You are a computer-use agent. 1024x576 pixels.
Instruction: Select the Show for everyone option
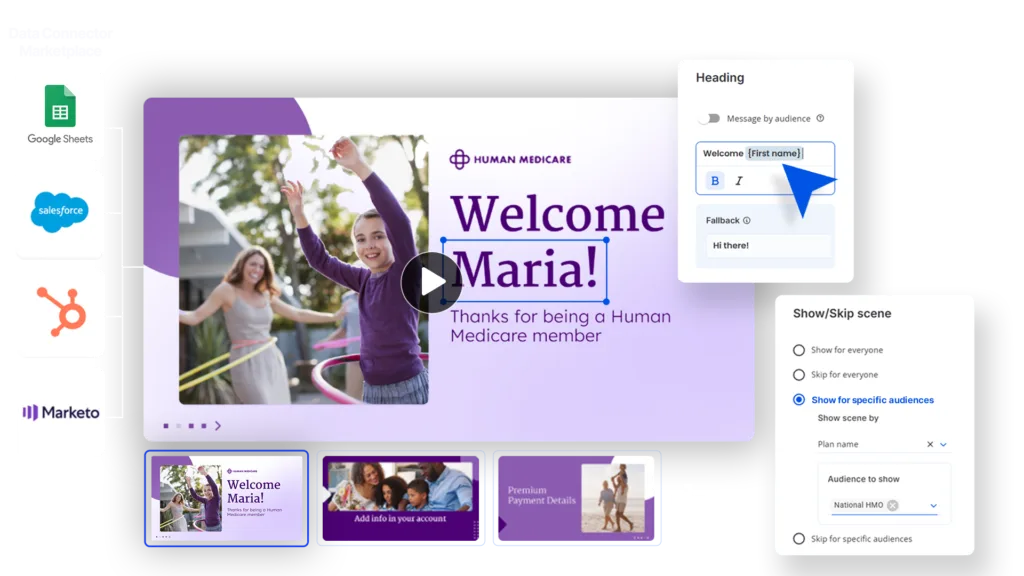[798, 350]
